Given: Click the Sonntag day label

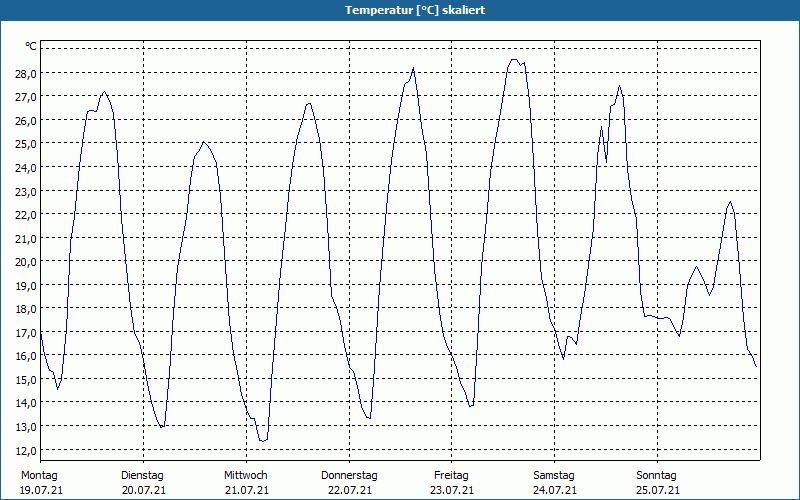Looking at the screenshot, I should pyautogui.click(x=656, y=476).
